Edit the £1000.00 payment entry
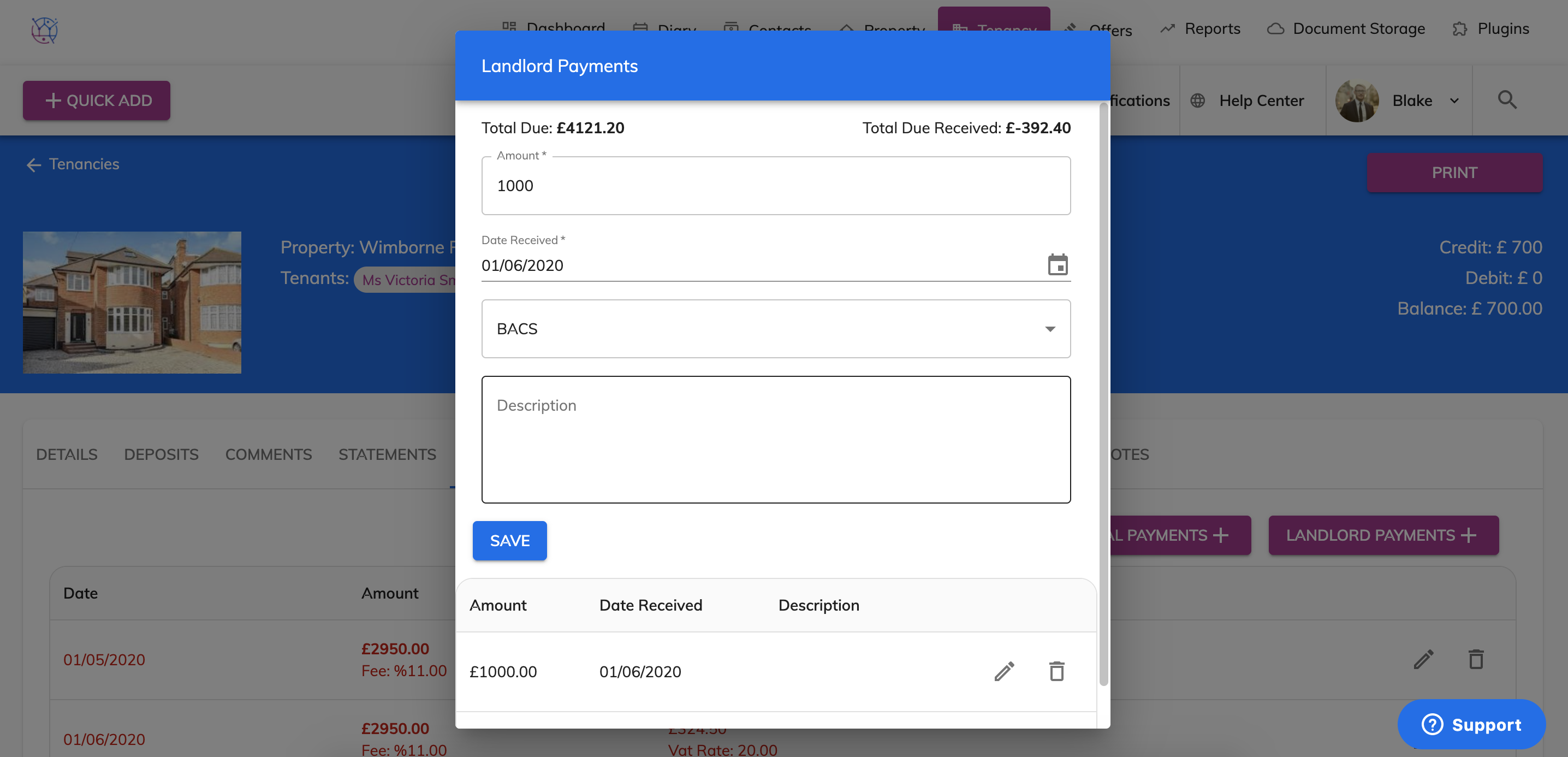The width and height of the screenshot is (1568, 757). (1003, 671)
